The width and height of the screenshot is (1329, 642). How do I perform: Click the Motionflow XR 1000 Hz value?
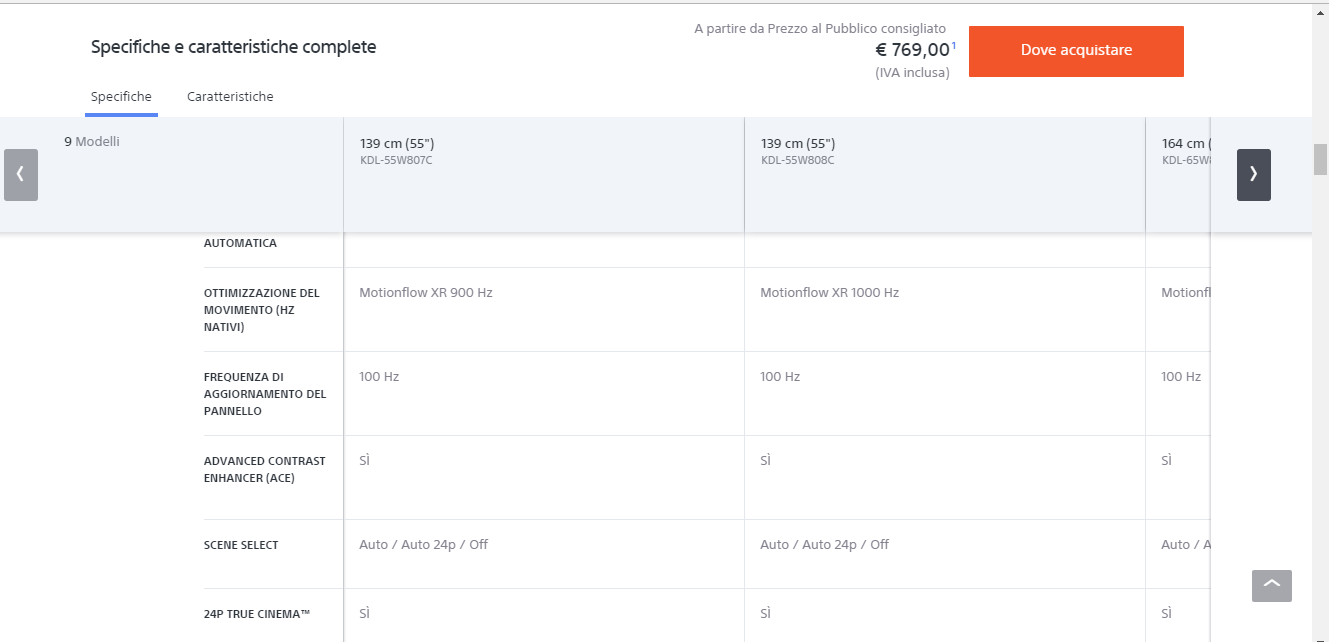(829, 293)
